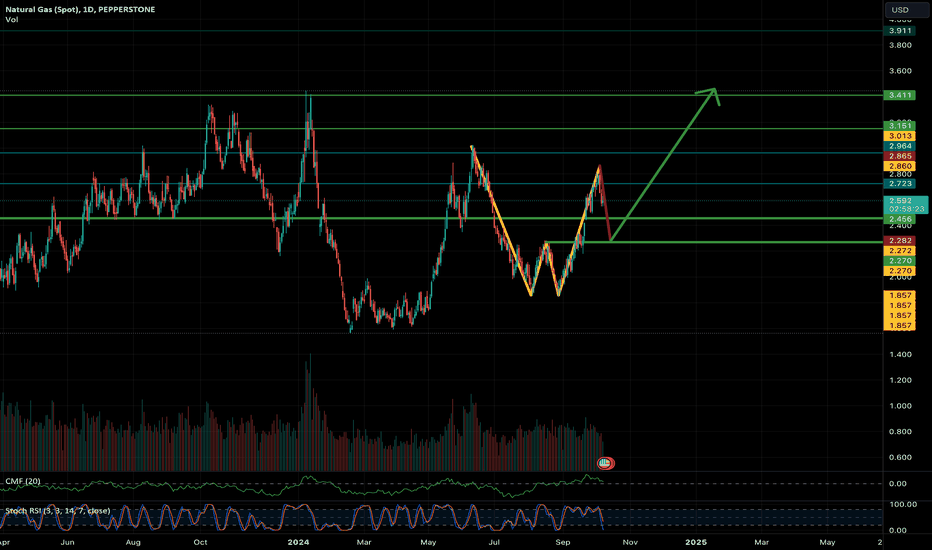Click the Jun time axis label
The width and height of the screenshot is (932, 550).
click(67, 542)
